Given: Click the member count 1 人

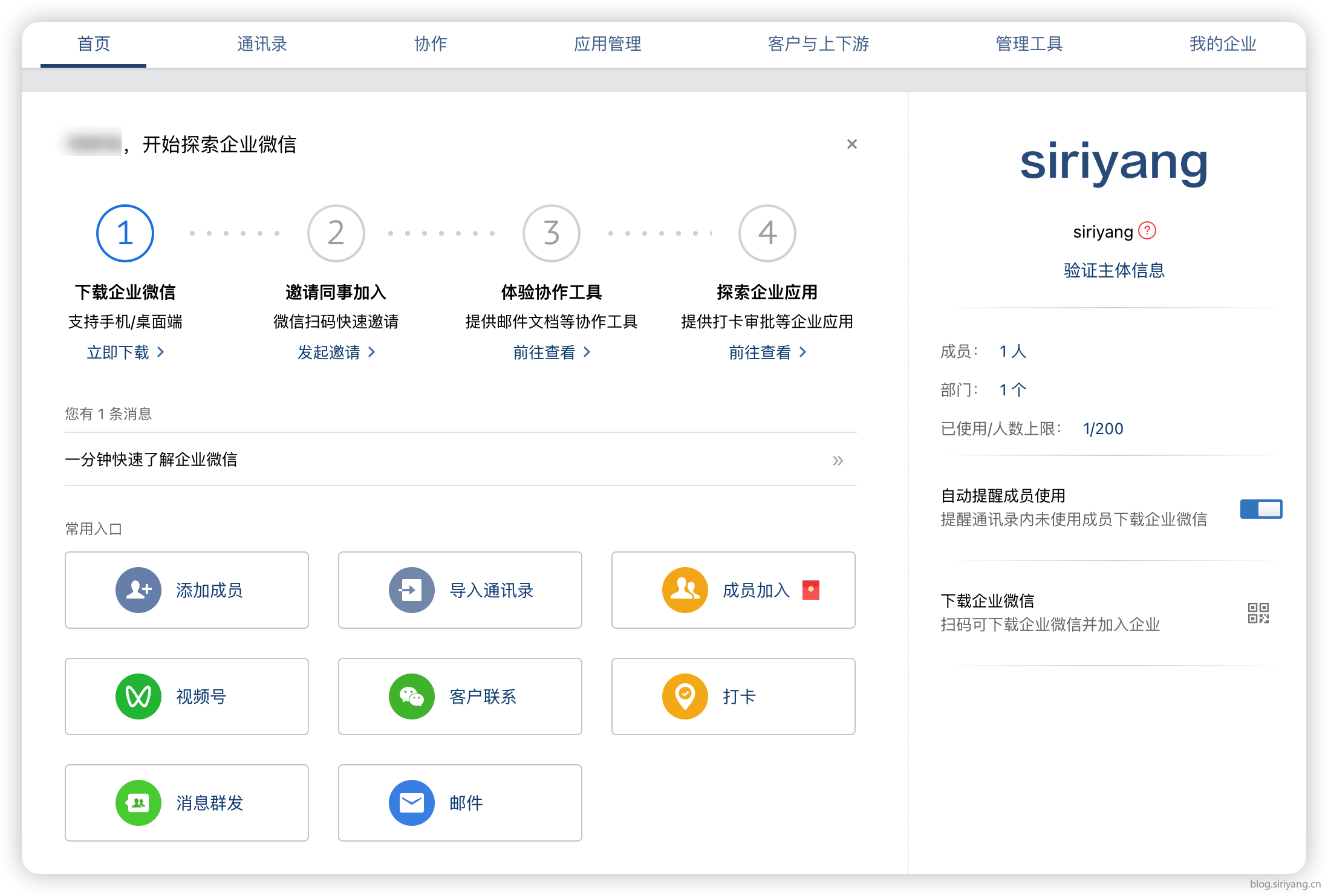Looking at the screenshot, I should coord(1013,351).
